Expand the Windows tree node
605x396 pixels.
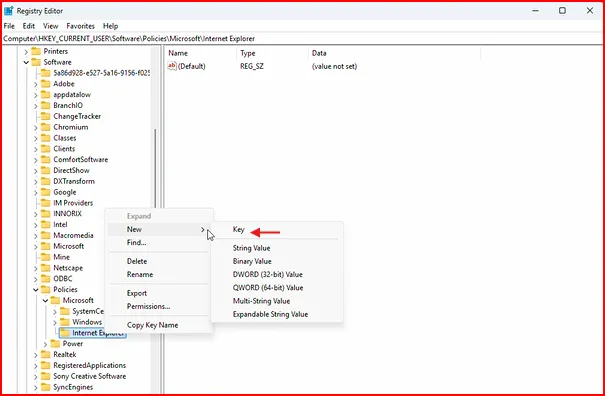55,322
